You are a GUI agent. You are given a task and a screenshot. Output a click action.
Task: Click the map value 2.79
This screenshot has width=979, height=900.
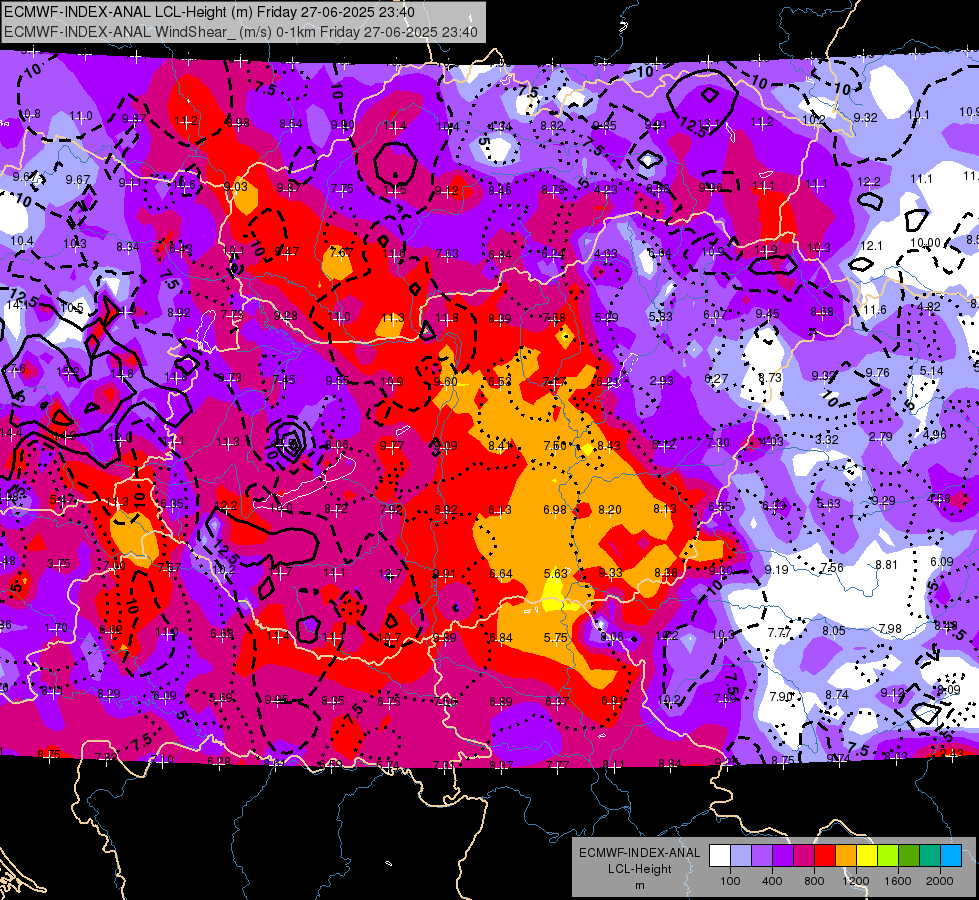[880, 437]
